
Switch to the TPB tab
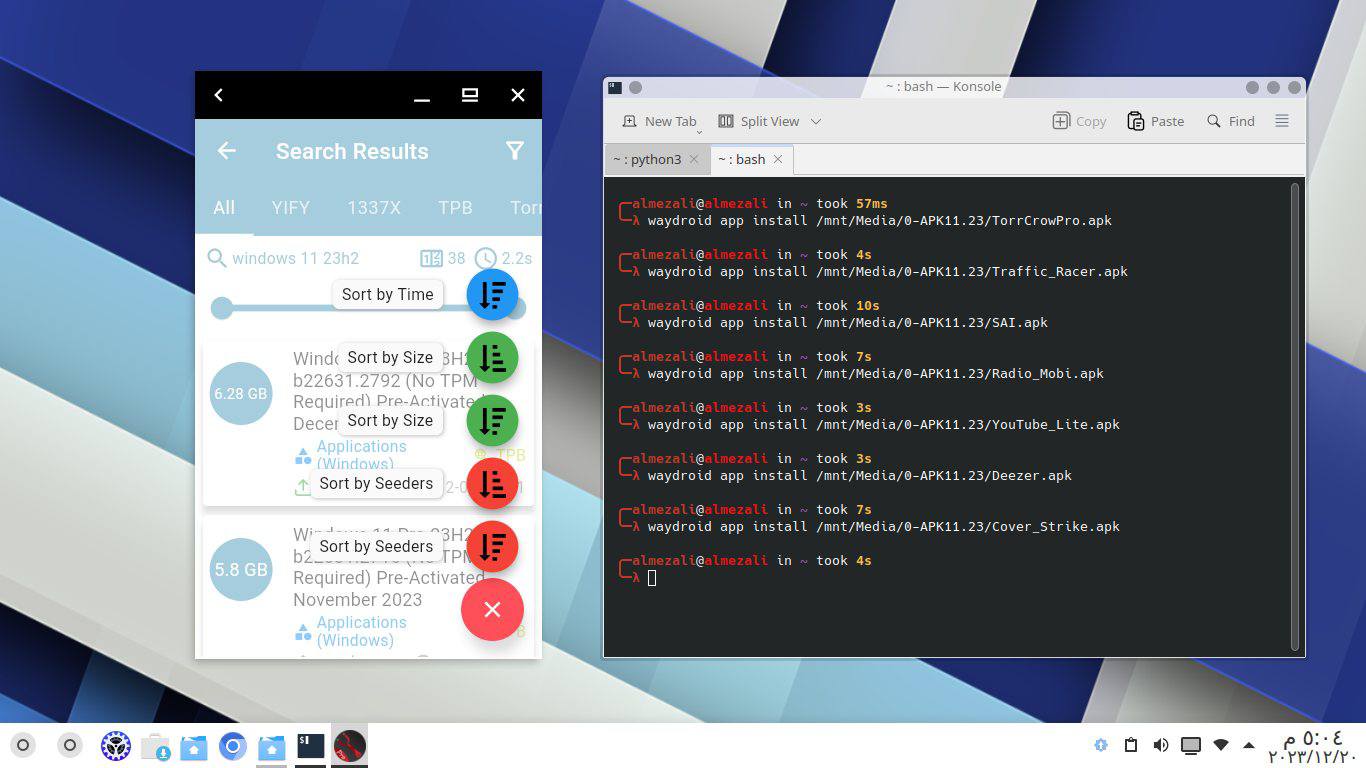(455, 208)
